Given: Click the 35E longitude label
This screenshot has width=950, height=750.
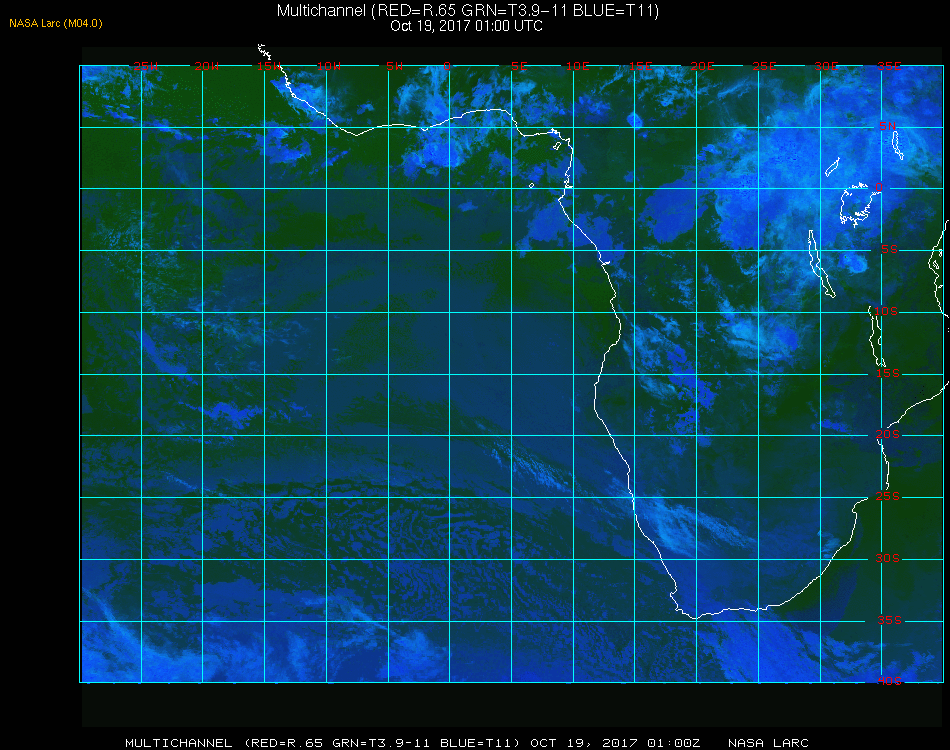Looking at the screenshot, I should pyautogui.click(x=889, y=66).
